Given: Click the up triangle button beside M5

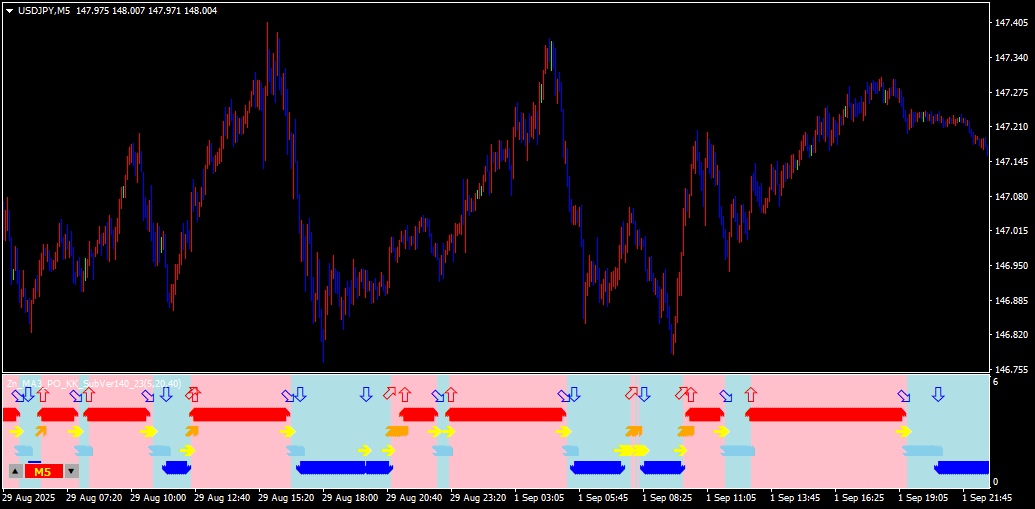Looking at the screenshot, I should click(15, 471).
